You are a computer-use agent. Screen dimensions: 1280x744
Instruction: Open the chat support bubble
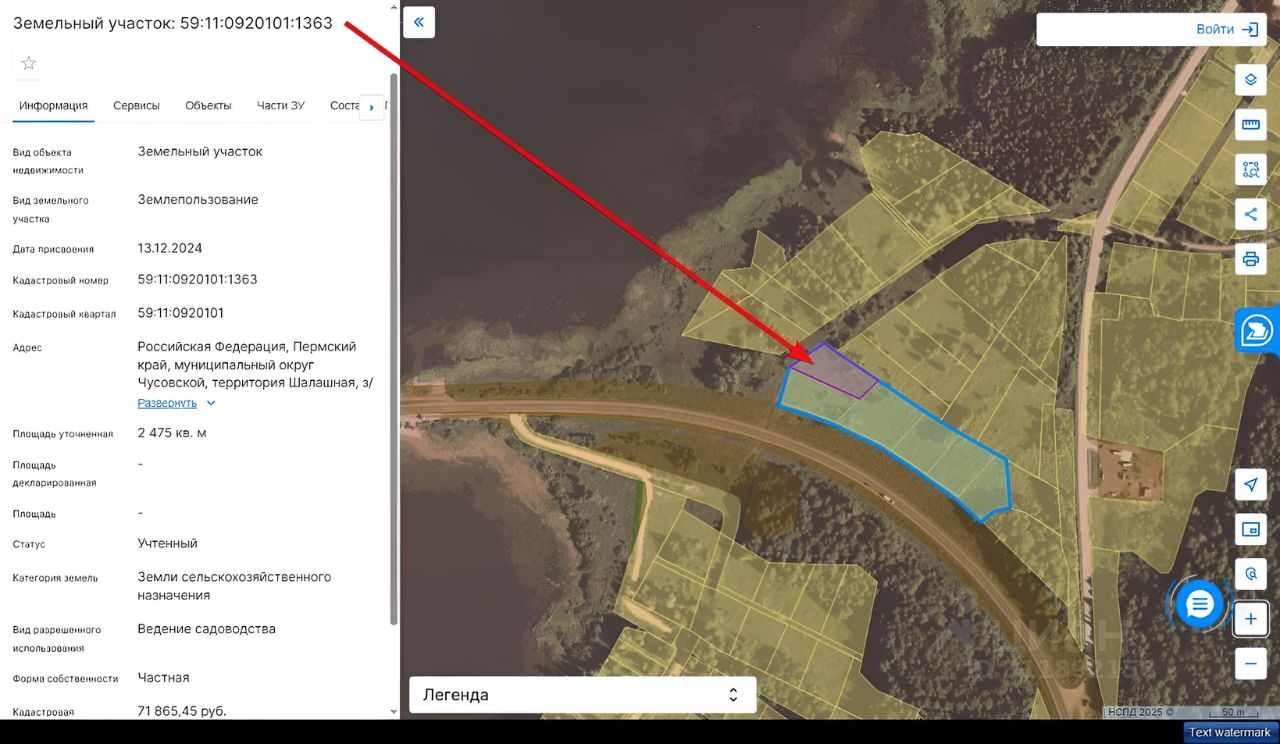click(x=1200, y=604)
